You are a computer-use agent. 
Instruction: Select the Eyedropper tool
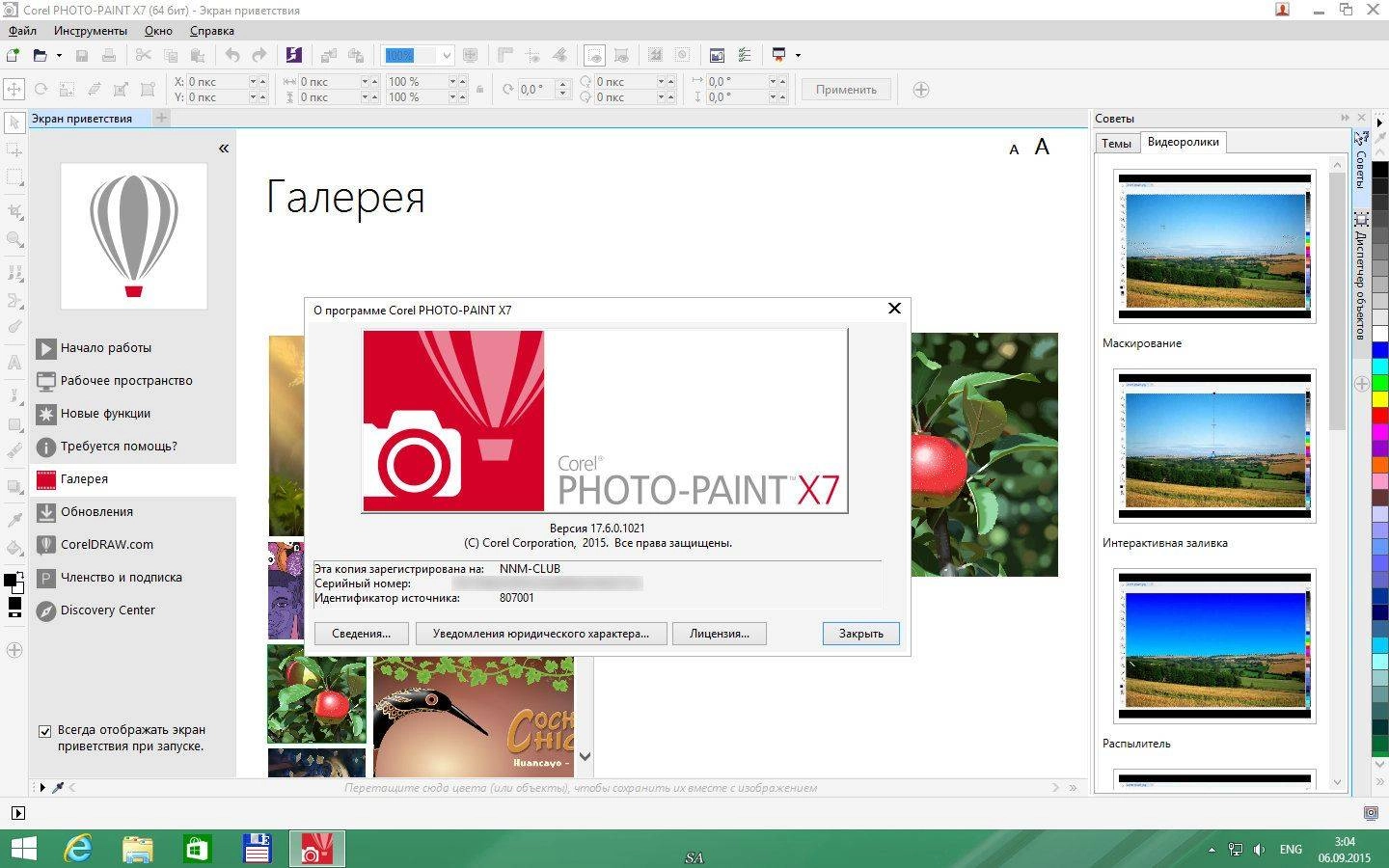point(14,520)
